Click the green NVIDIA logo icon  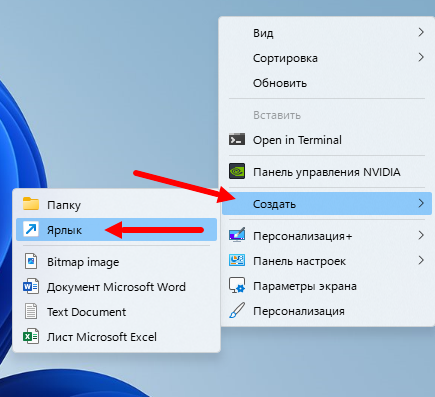pos(237,171)
